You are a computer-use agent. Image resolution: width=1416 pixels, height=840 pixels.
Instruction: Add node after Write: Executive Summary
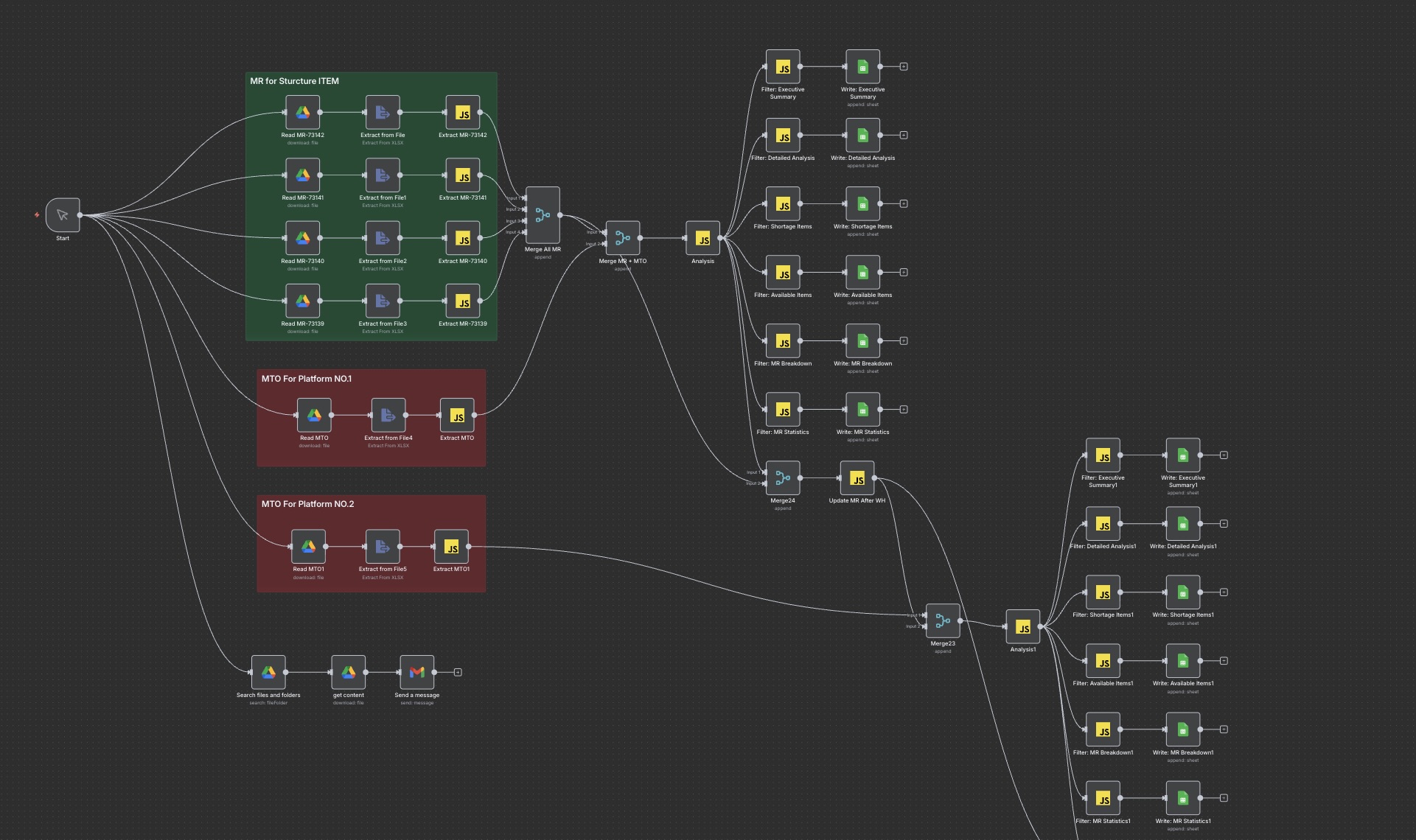904,67
